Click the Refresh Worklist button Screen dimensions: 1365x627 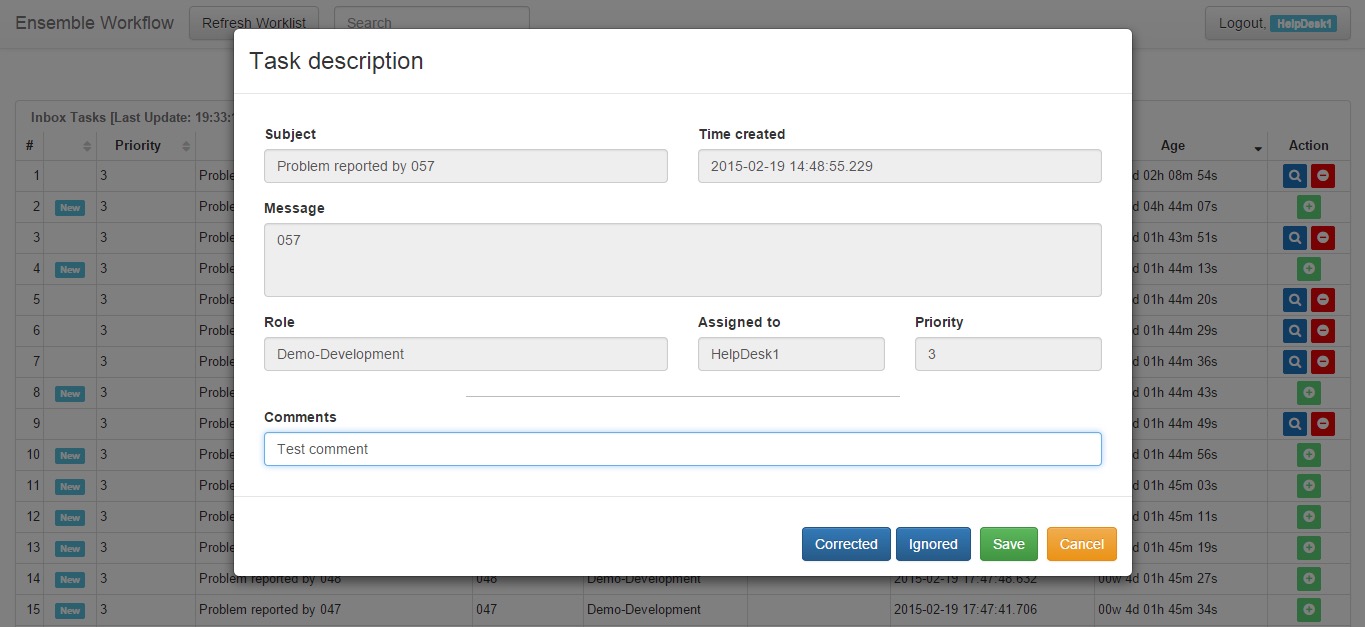tap(254, 22)
